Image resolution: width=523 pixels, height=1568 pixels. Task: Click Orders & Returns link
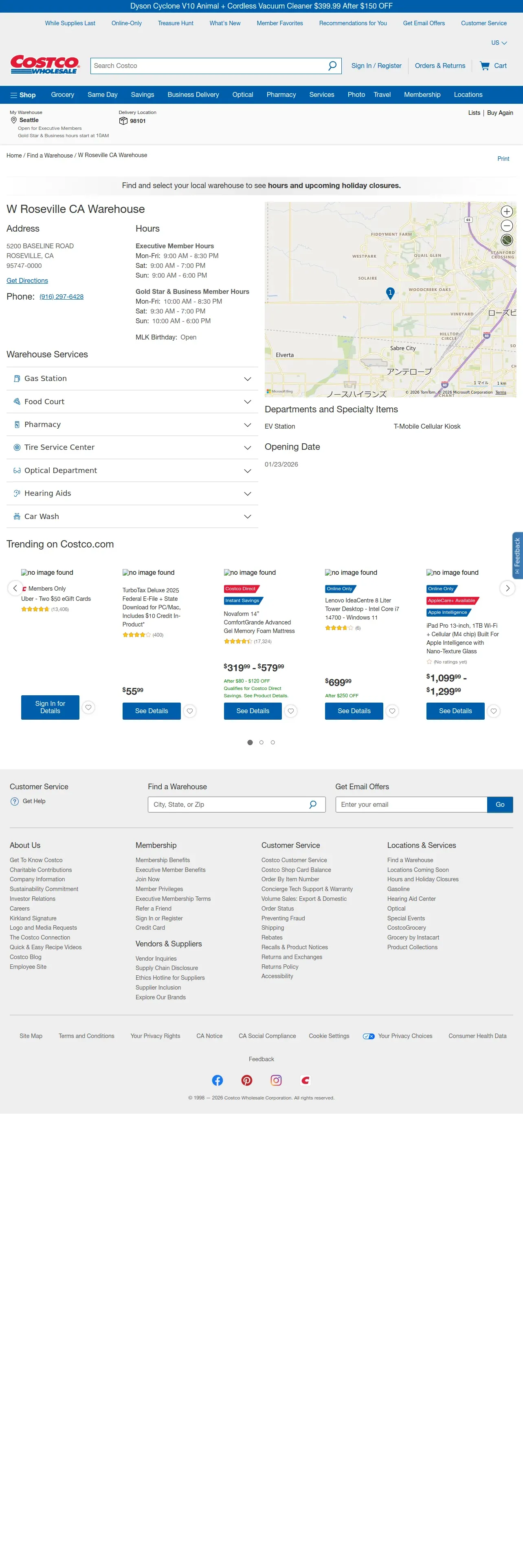coord(440,66)
